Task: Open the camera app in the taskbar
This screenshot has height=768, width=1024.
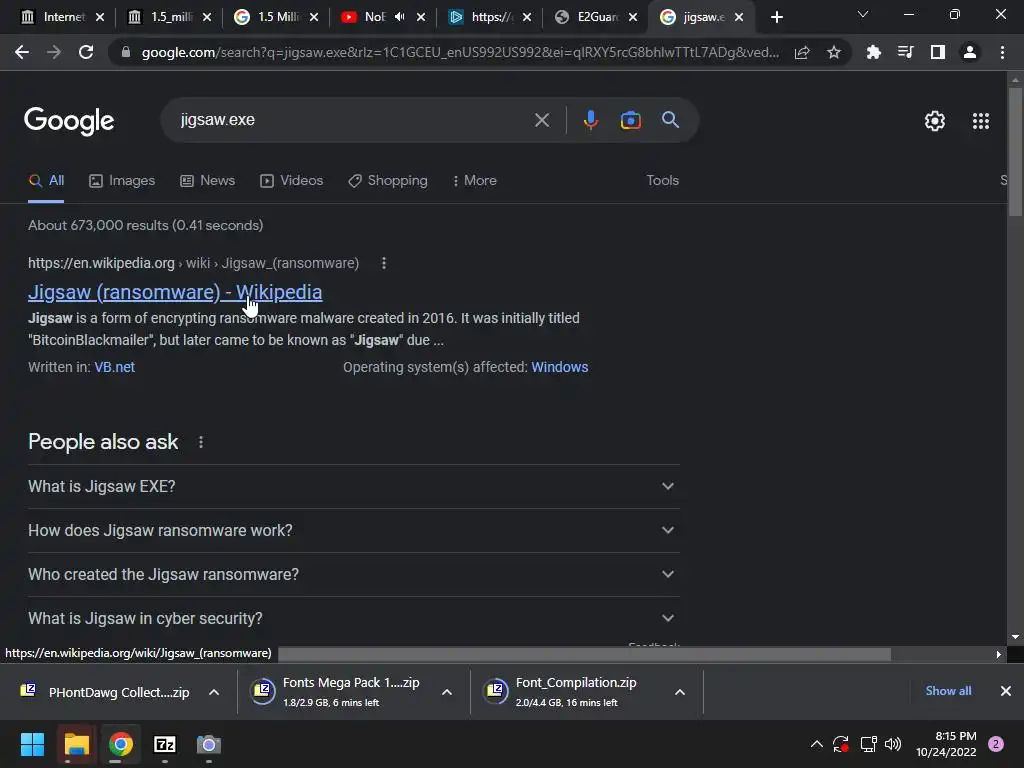Action: pyautogui.click(x=209, y=744)
